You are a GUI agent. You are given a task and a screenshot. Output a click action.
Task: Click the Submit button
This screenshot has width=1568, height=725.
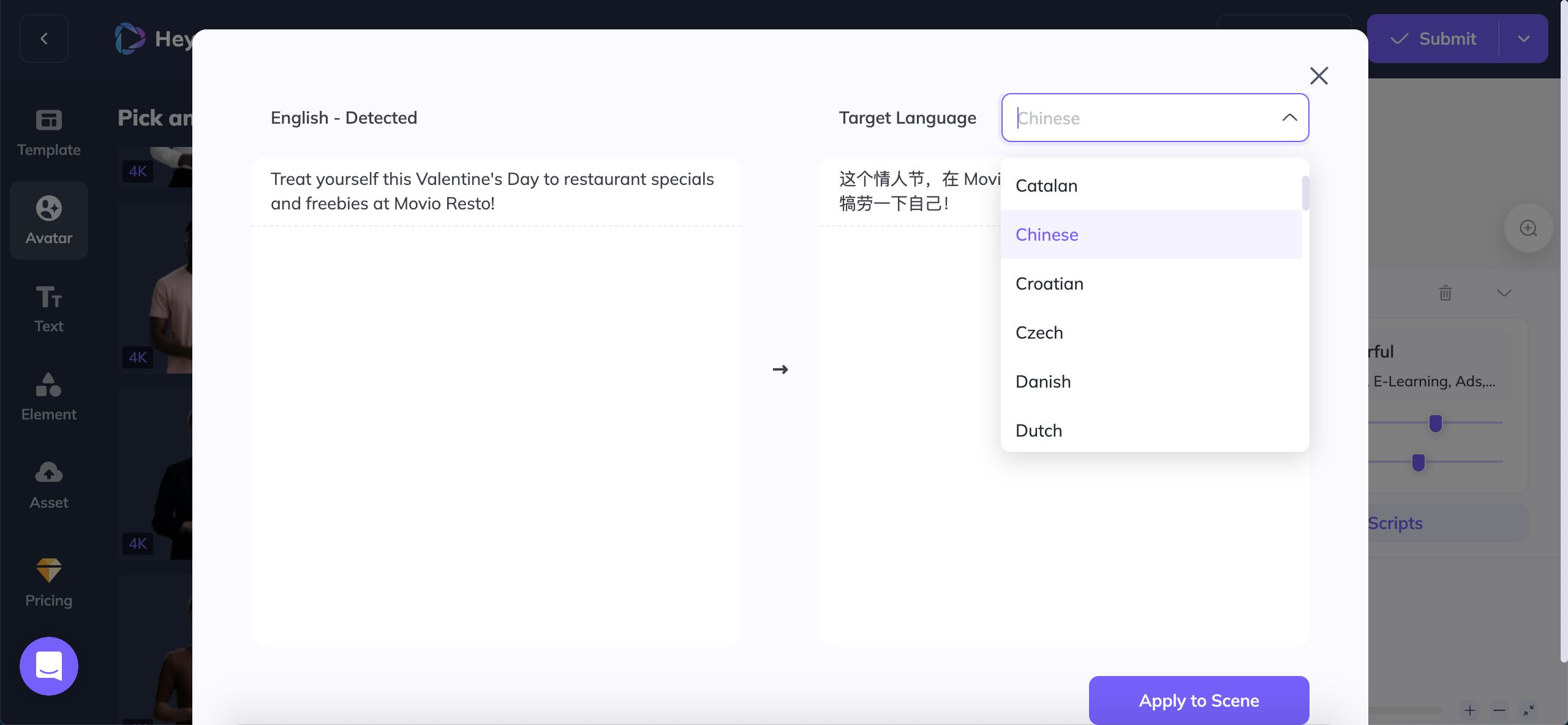point(1433,39)
